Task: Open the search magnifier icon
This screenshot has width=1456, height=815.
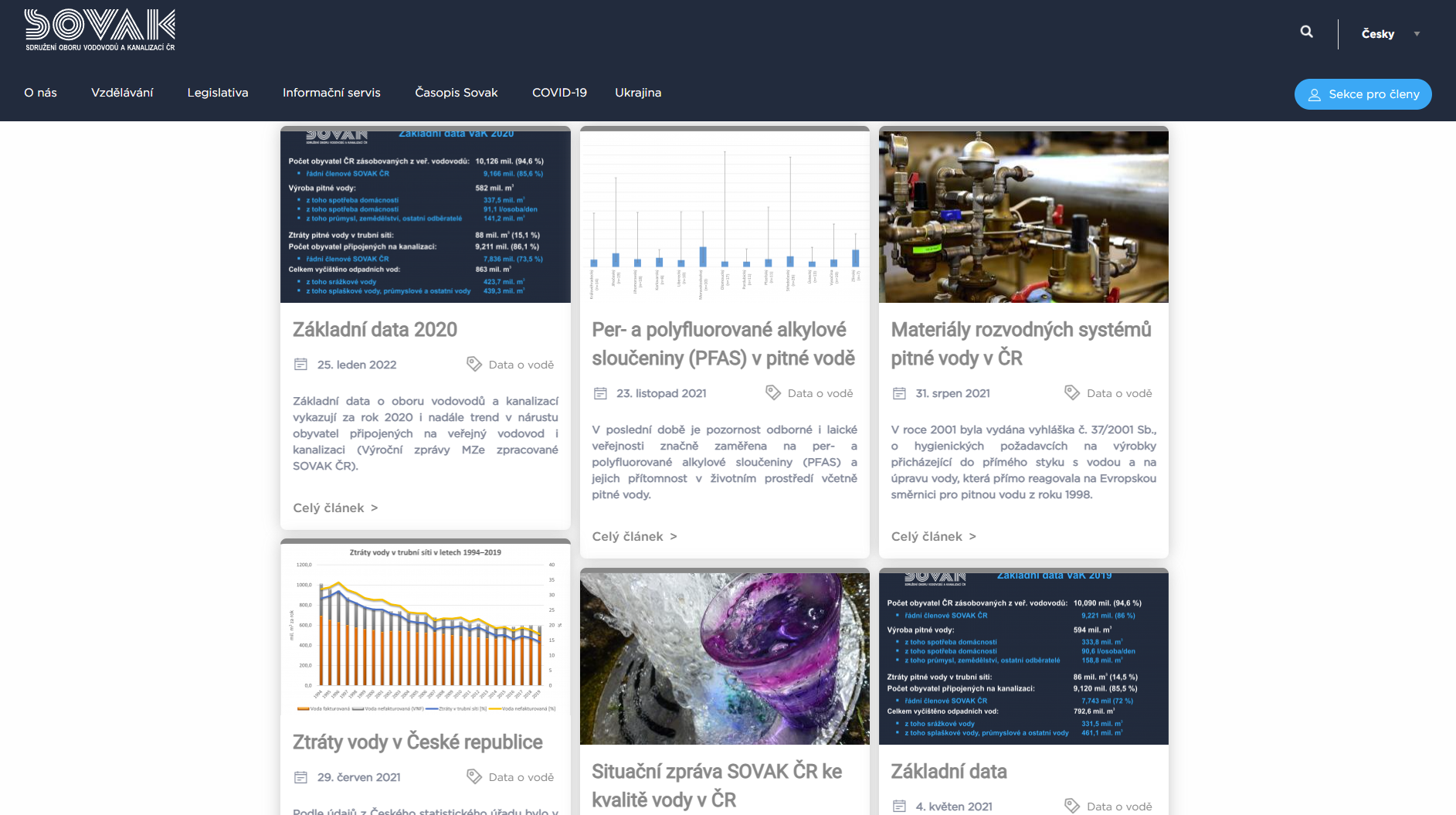Action: [x=1306, y=32]
